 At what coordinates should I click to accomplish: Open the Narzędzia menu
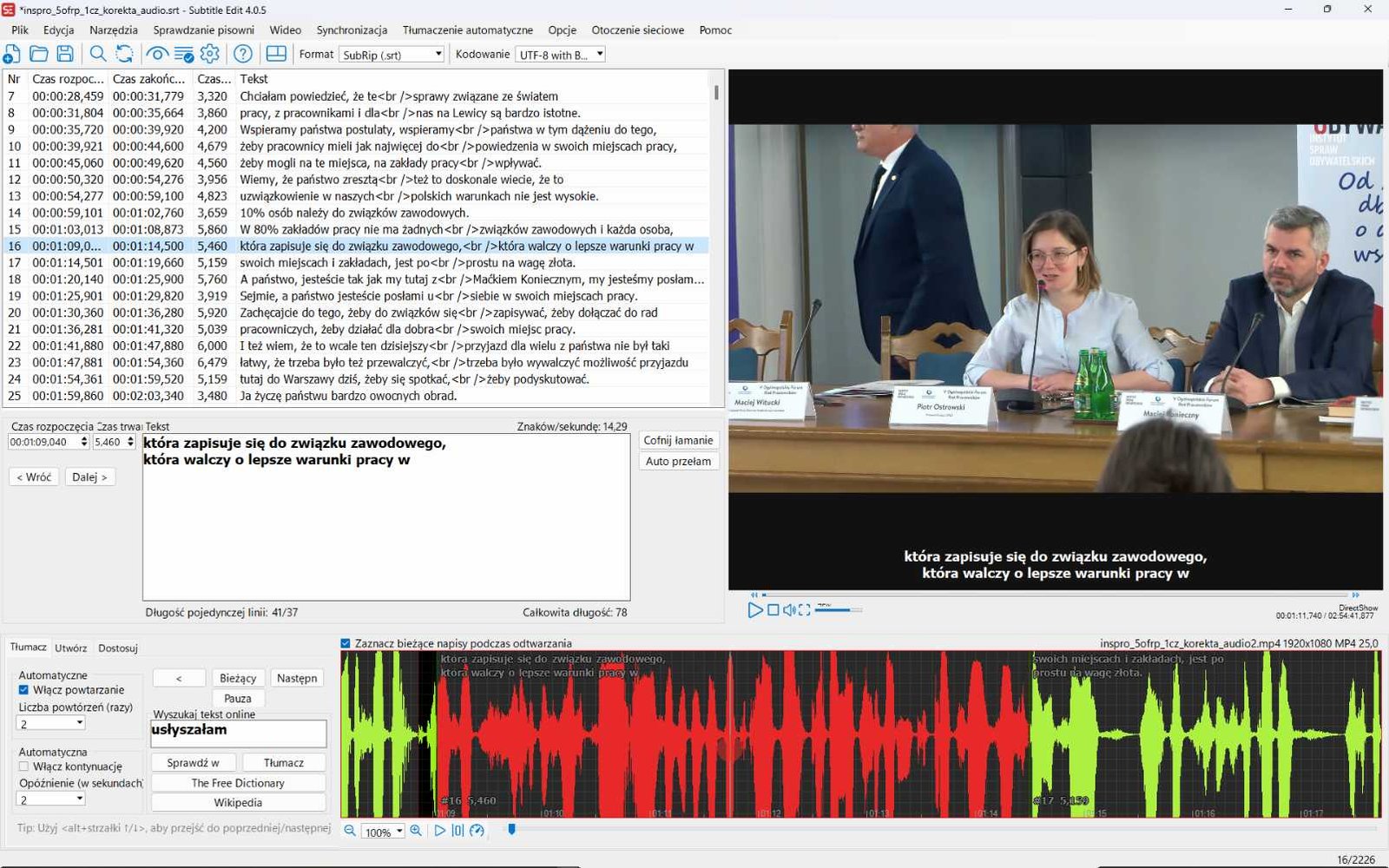pyautogui.click(x=114, y=30)
